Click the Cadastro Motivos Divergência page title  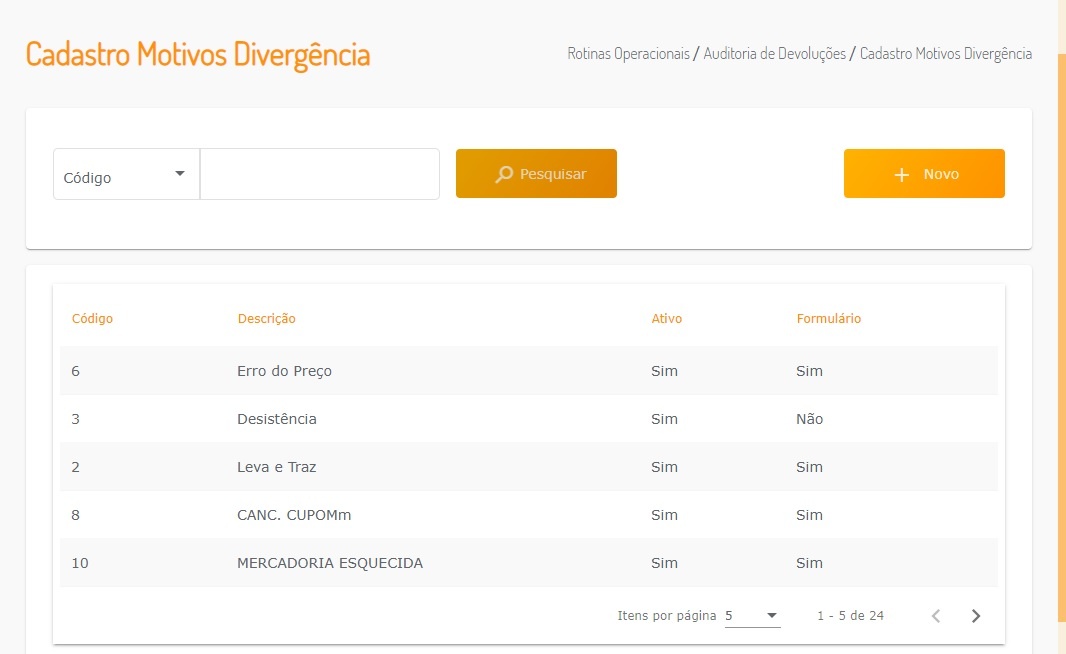(x=198, y=55)
